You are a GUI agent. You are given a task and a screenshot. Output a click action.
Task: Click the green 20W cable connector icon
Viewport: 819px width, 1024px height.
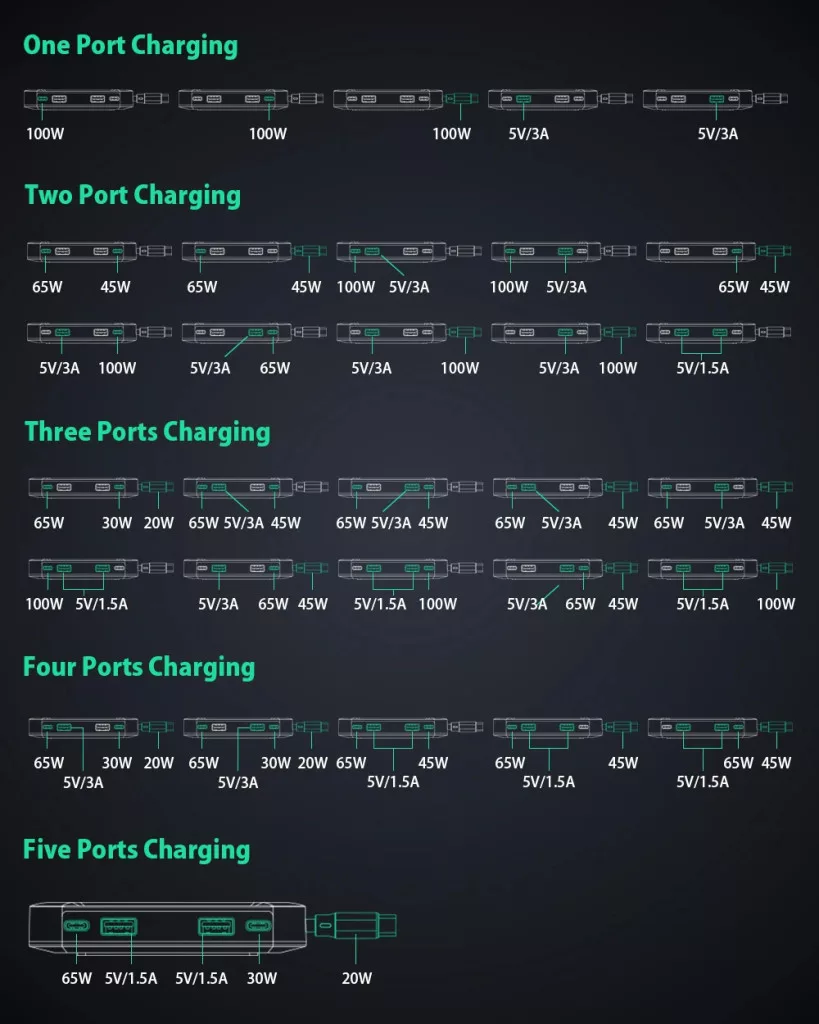(x=356, y=925)
